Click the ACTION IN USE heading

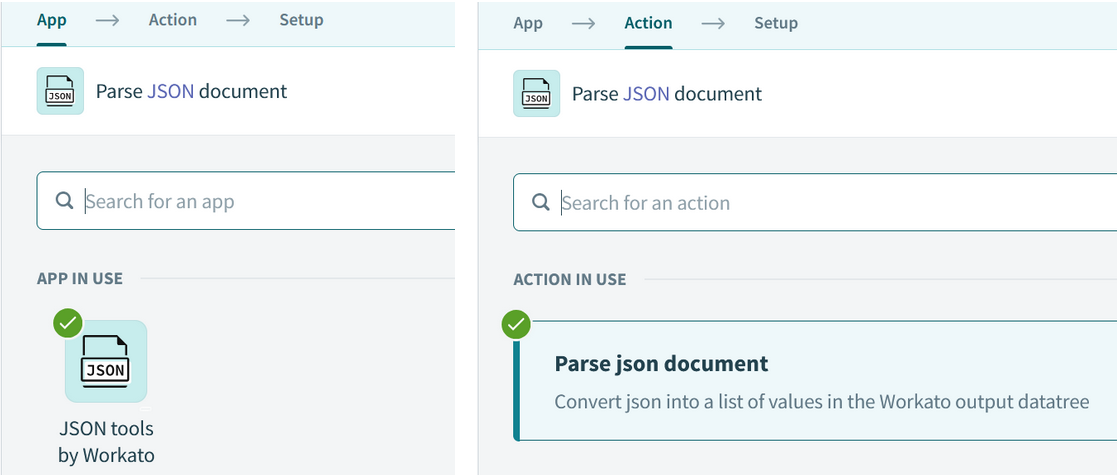[x=570, y=279]
